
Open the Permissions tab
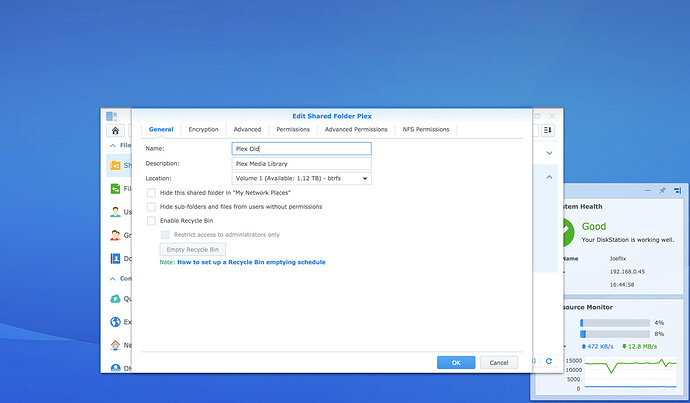coord(293,129)
